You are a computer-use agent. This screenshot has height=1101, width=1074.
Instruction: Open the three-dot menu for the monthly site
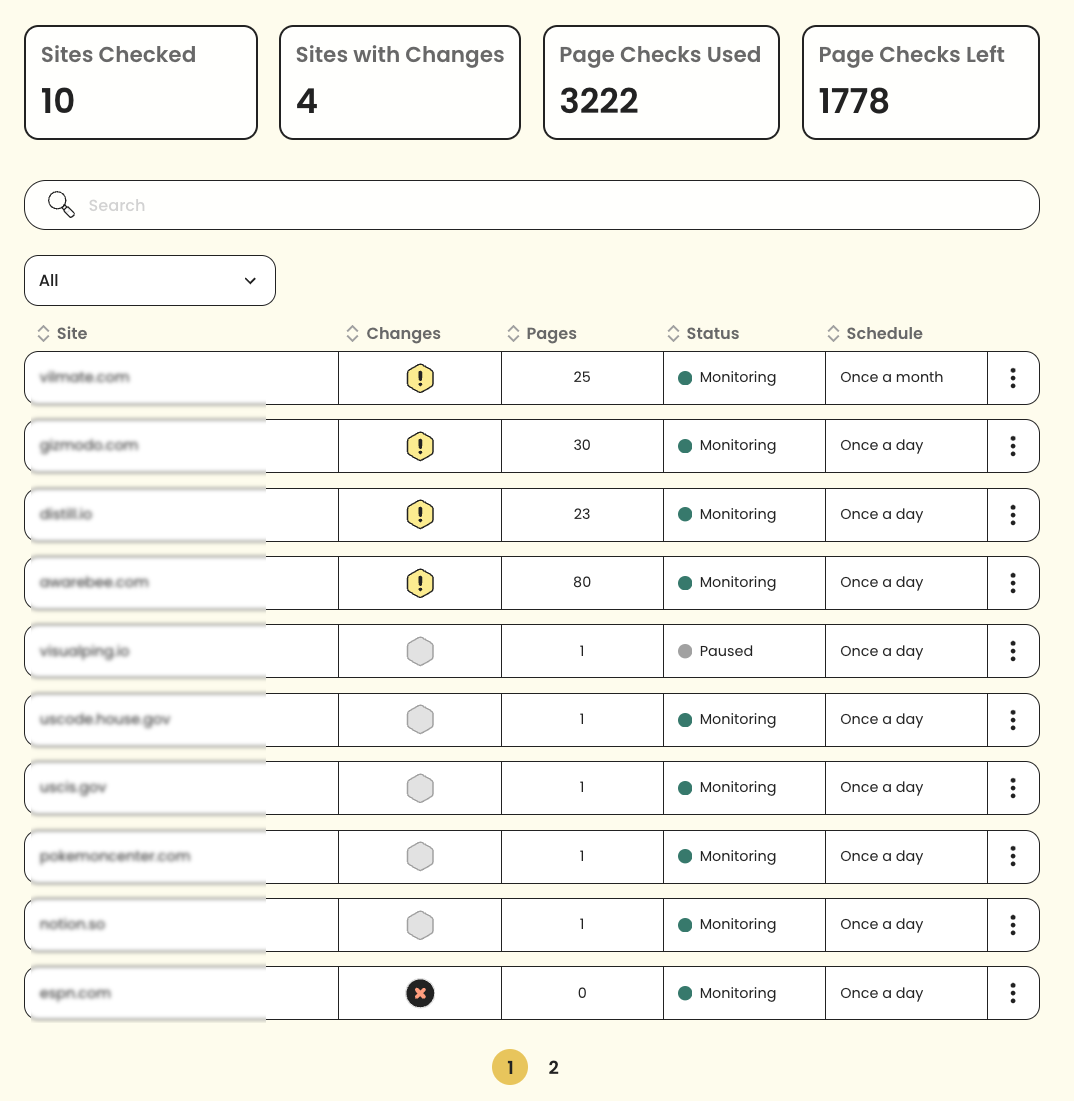(x=1013, y=378)
